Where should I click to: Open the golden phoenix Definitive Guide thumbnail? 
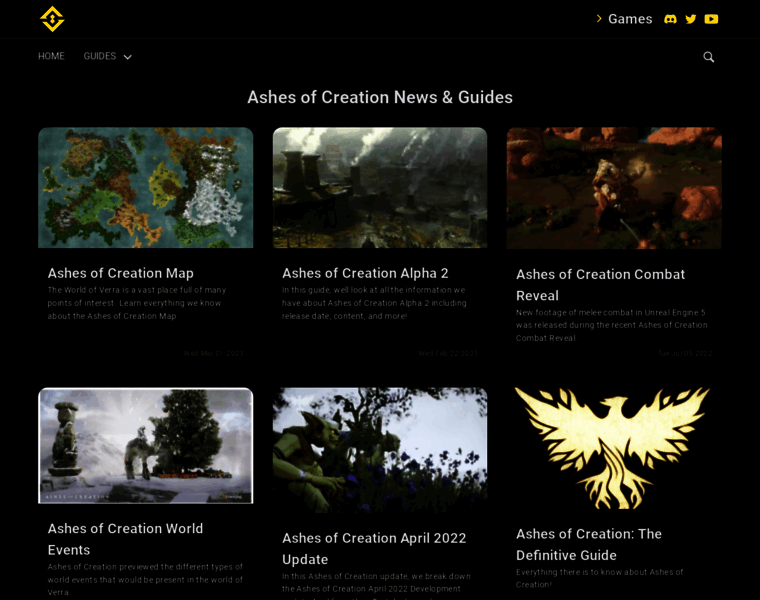[x=614, y=448]
